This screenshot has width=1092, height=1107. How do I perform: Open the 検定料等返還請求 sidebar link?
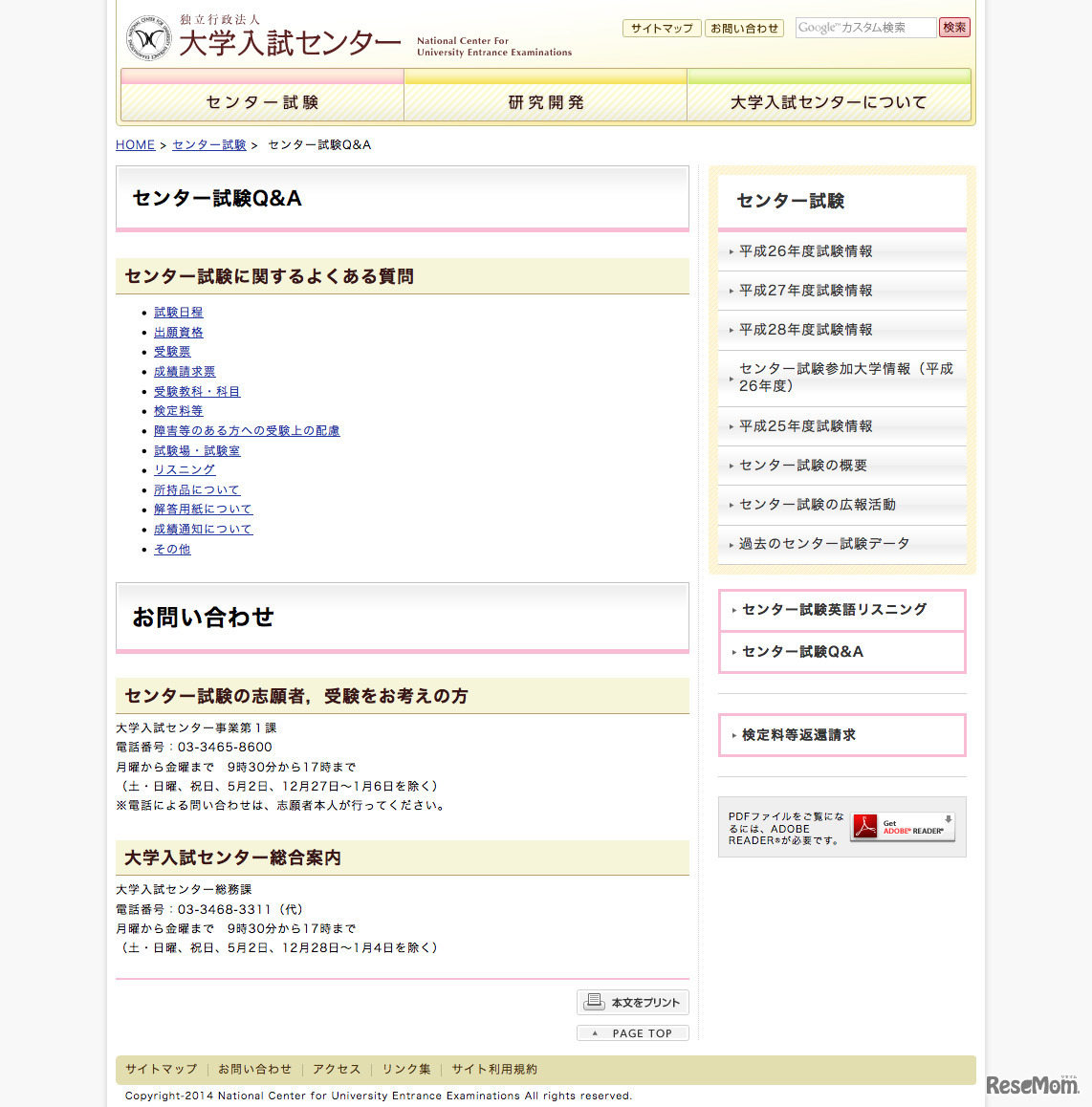click(800, 734)
